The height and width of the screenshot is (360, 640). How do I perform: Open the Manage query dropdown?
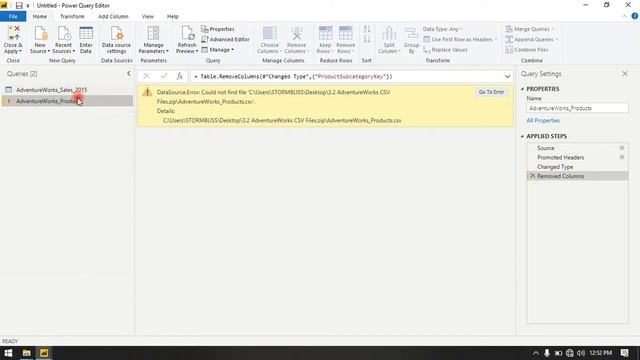coord(218,50)
